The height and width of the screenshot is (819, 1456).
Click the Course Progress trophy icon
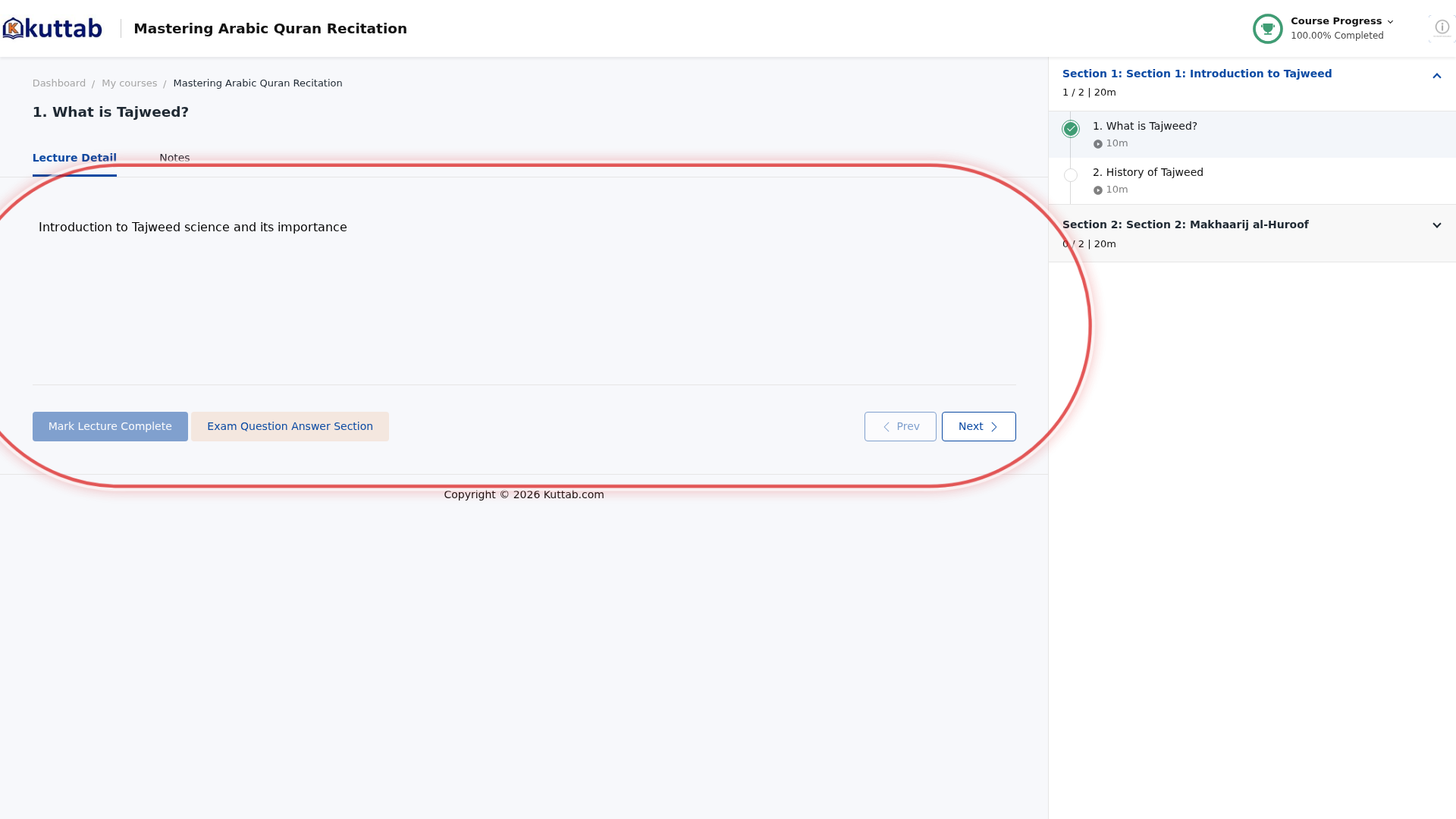coord(1267,29)
